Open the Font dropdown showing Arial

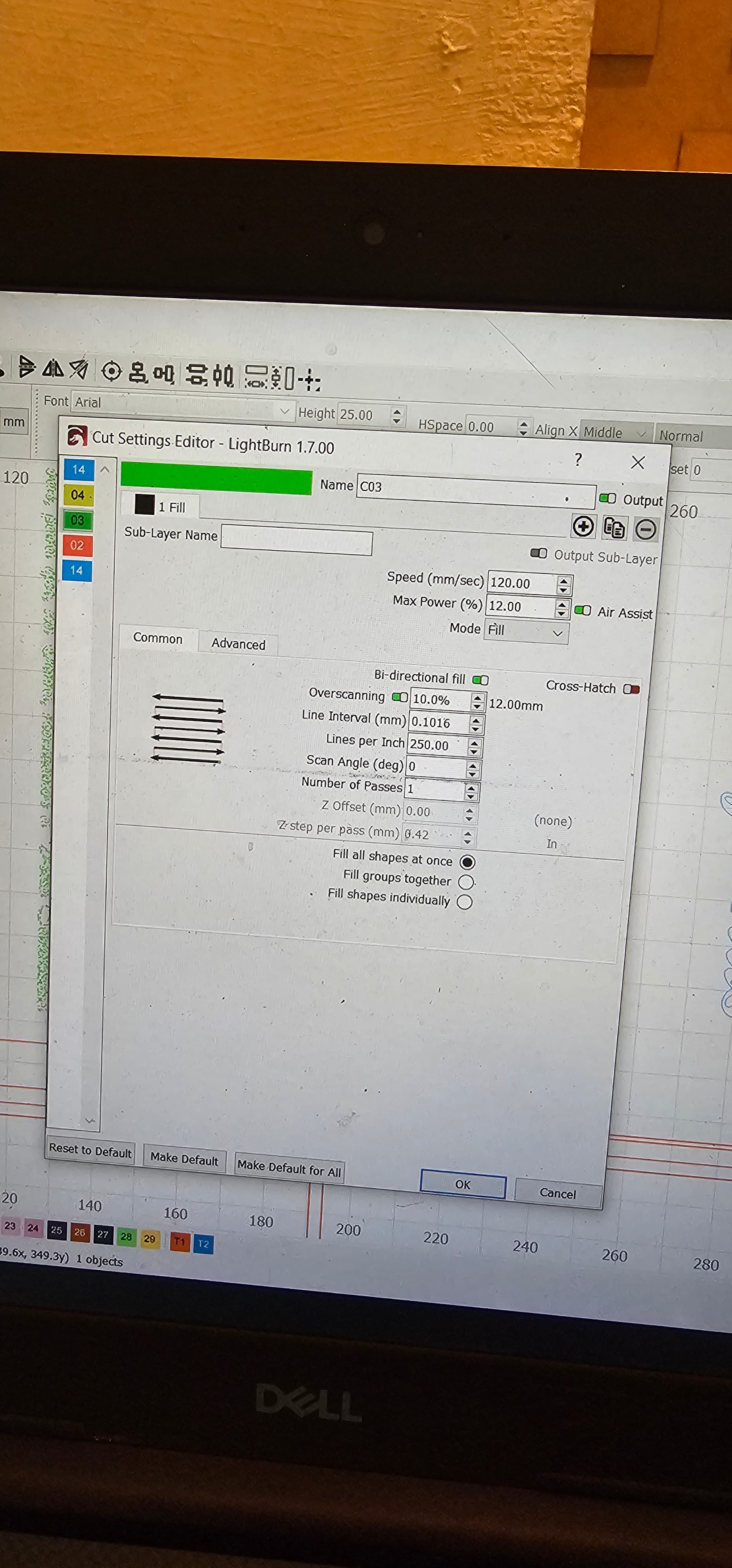point(183,407)
